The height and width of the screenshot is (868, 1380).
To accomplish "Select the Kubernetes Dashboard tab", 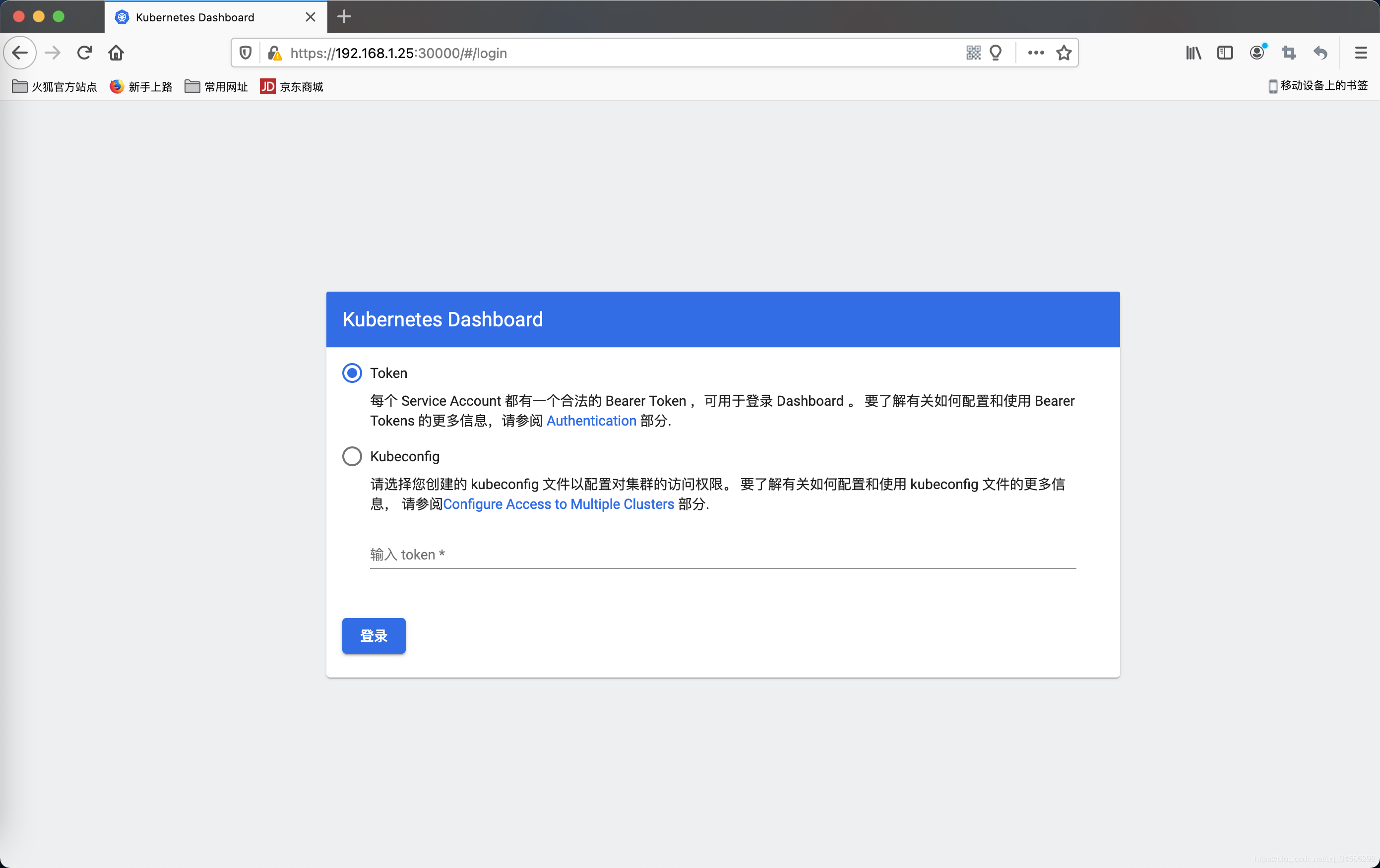I will point(216,17).
